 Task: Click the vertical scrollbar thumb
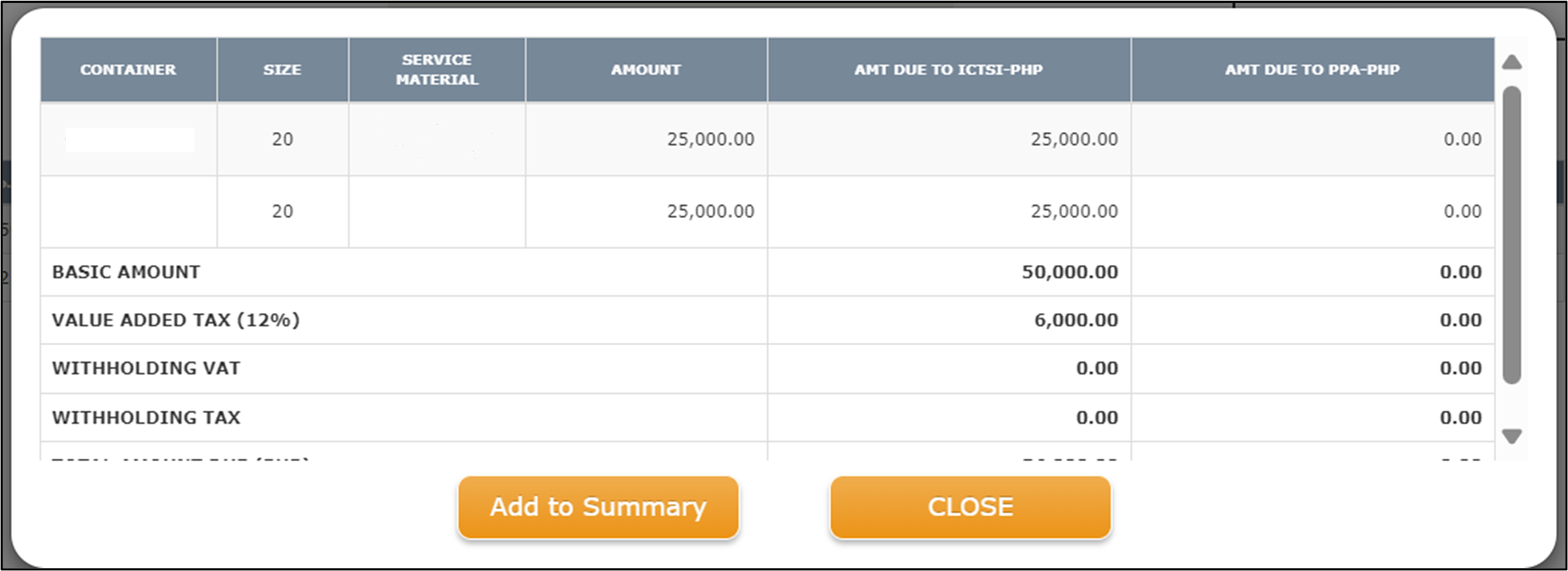coord(1512,235)
